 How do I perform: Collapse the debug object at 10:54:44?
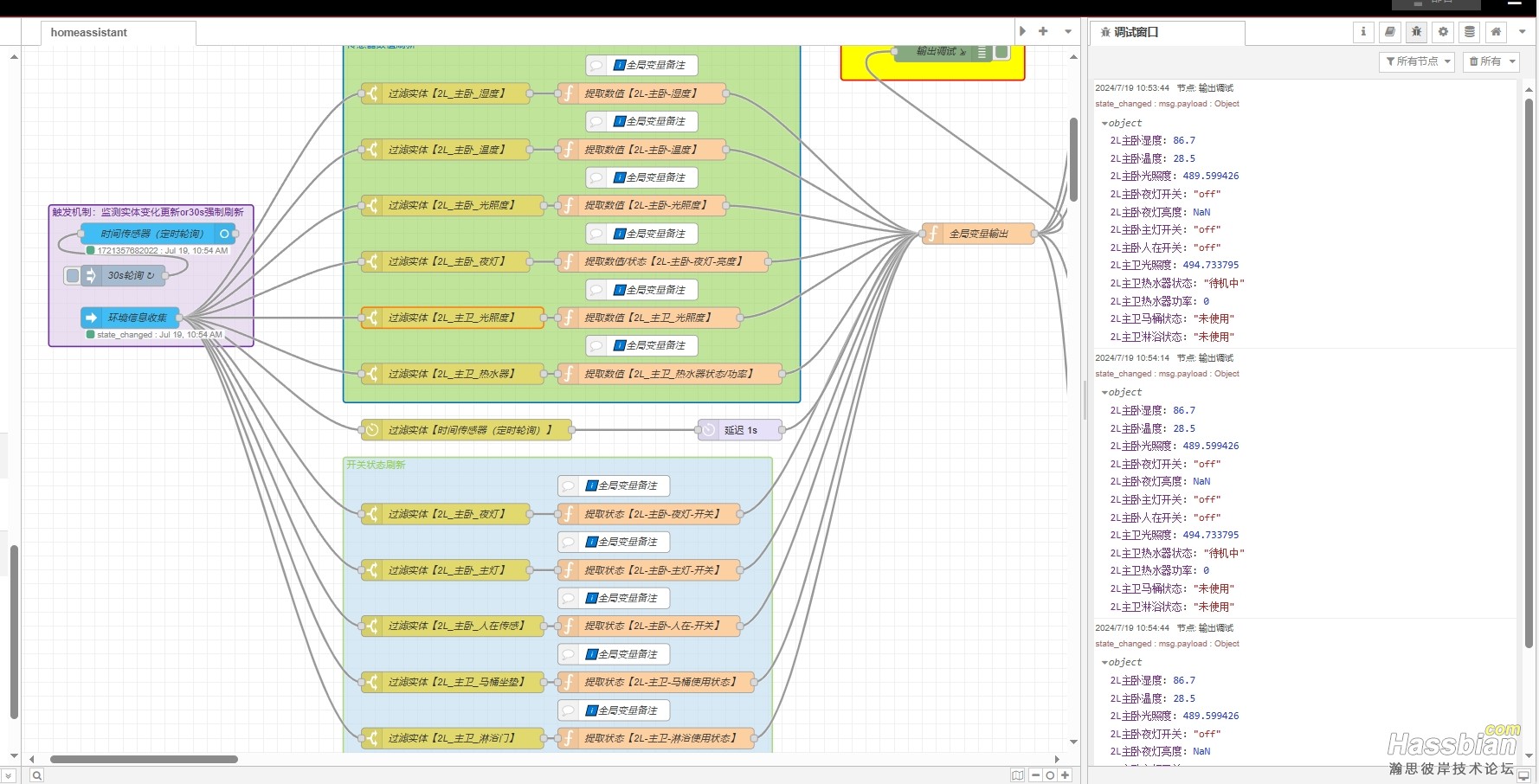coord(1104,663)
